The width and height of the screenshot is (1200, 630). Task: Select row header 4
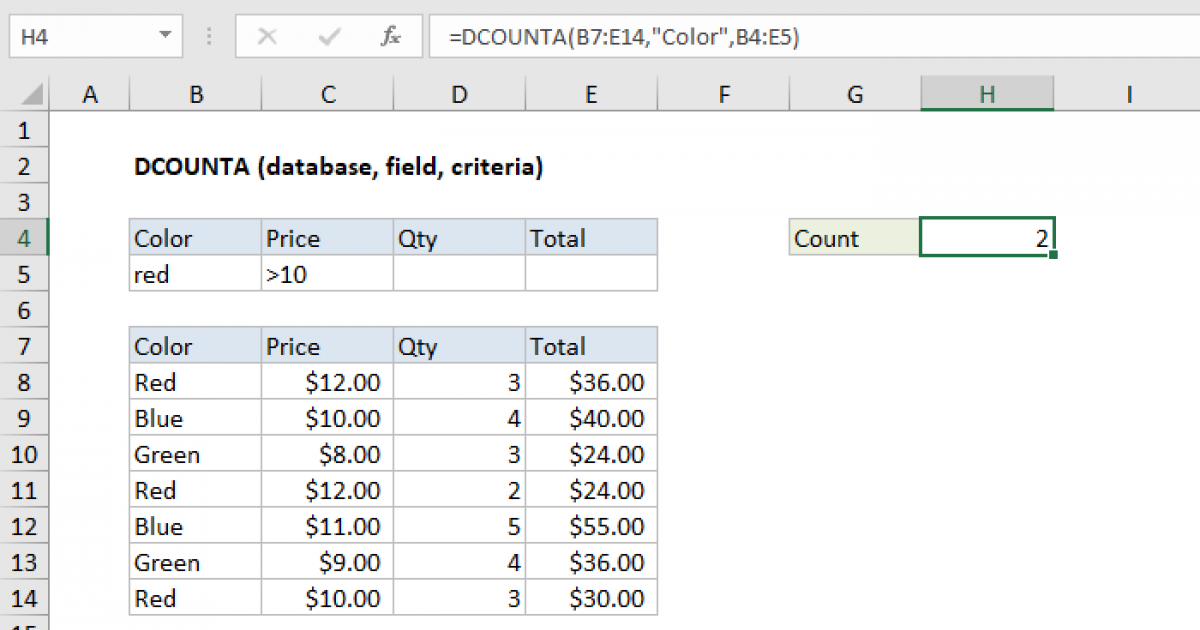25,237
